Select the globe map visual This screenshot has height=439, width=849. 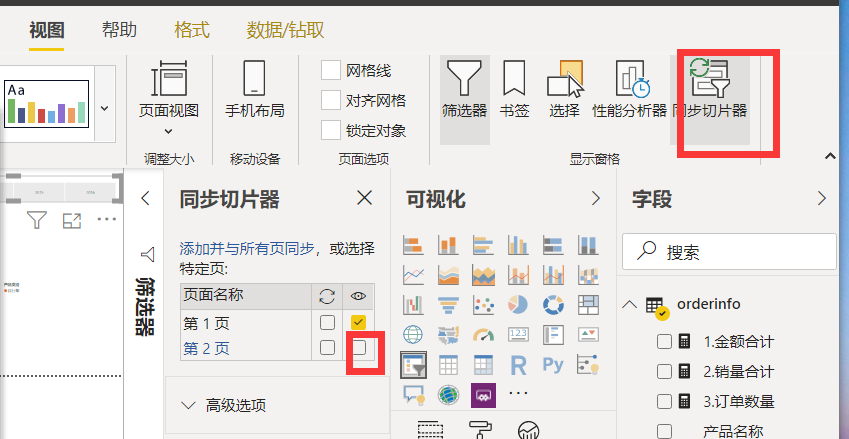pyautogui.click(x=413, y=335)
